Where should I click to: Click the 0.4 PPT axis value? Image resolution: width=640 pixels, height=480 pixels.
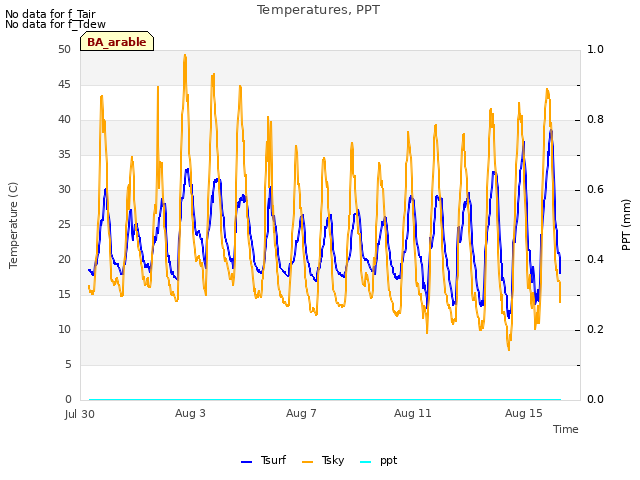[595, 260]
